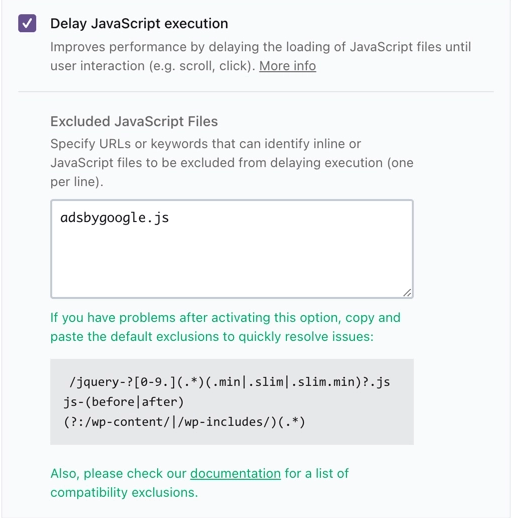The image size is (512, 518).
Task: Grab the textarea resize handle corner
Action: pyautogui.click(x=407, y=292)
